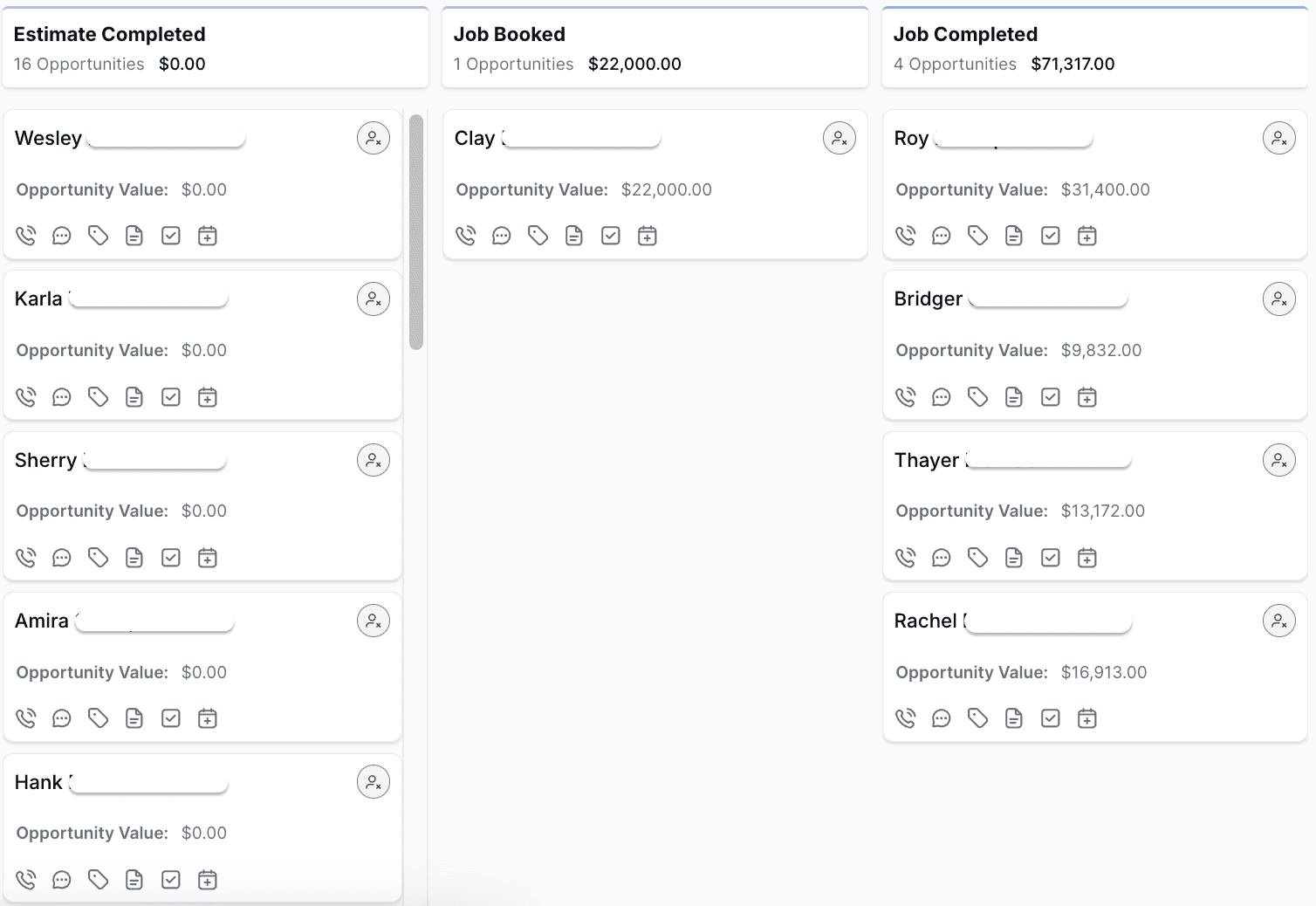1316x906 pixels.
Task: Click the unassigned user icon on Hank's card
Action: (374, 782)
